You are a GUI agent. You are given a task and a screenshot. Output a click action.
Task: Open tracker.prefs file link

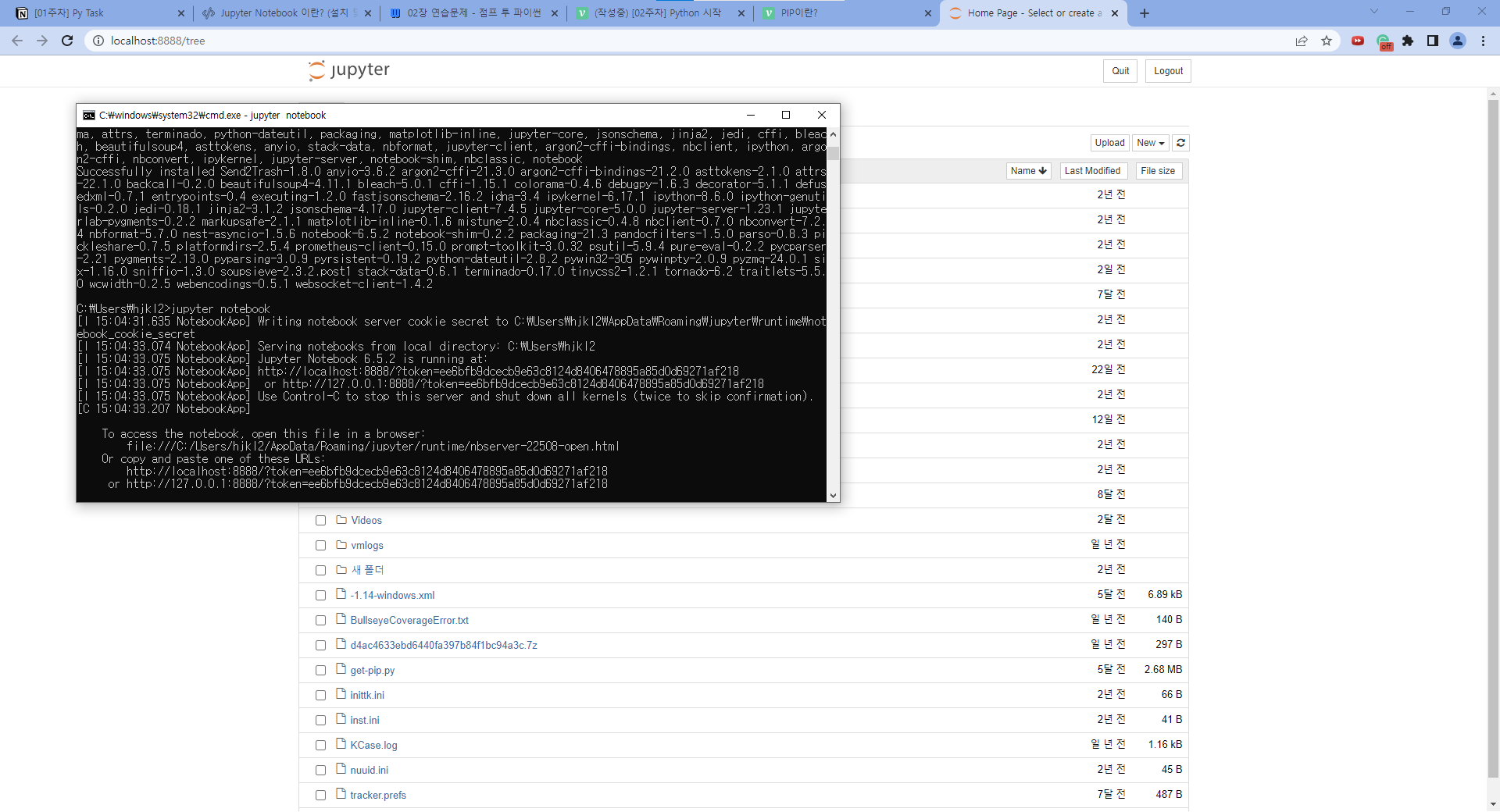tap(378, 796)
